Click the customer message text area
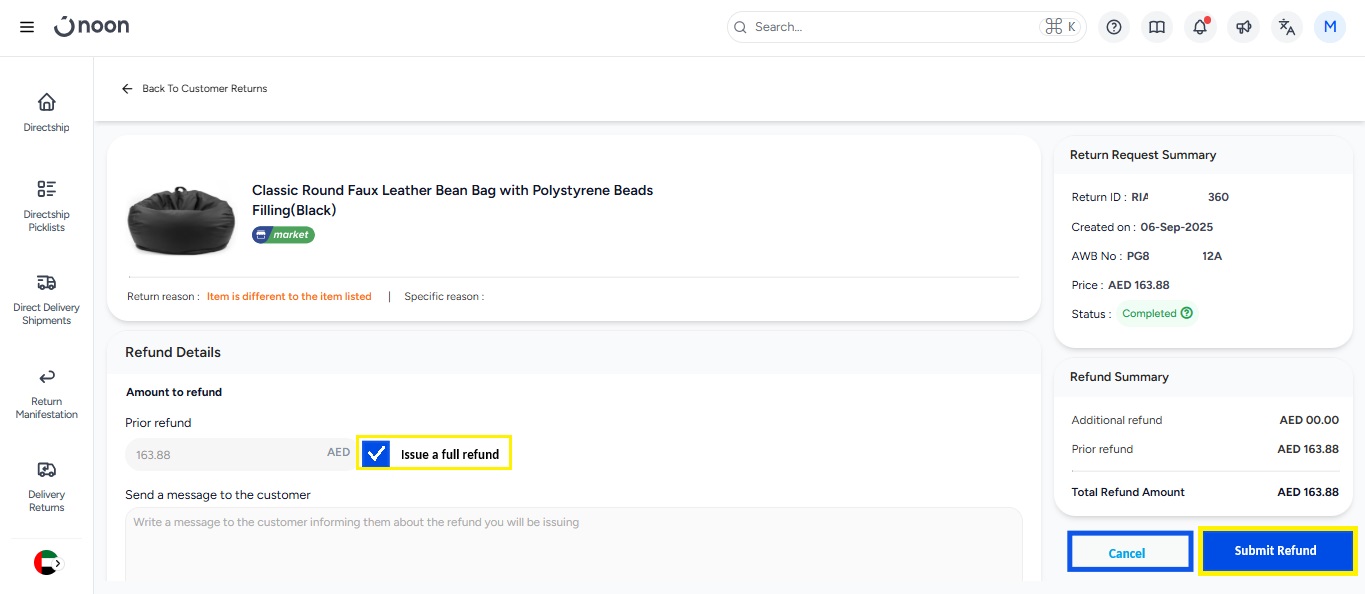The width and height of the screenshot is (1365, 594). (573, 545)
